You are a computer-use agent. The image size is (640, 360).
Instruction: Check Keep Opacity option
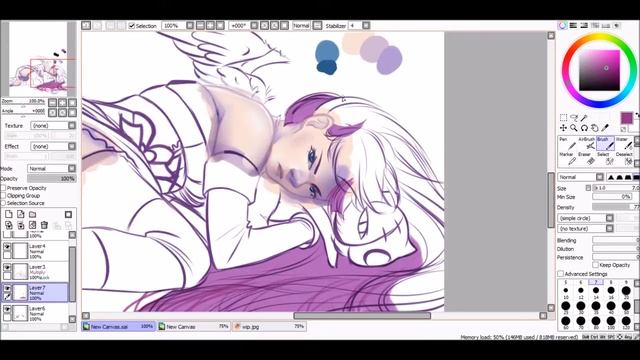point(596,265)
